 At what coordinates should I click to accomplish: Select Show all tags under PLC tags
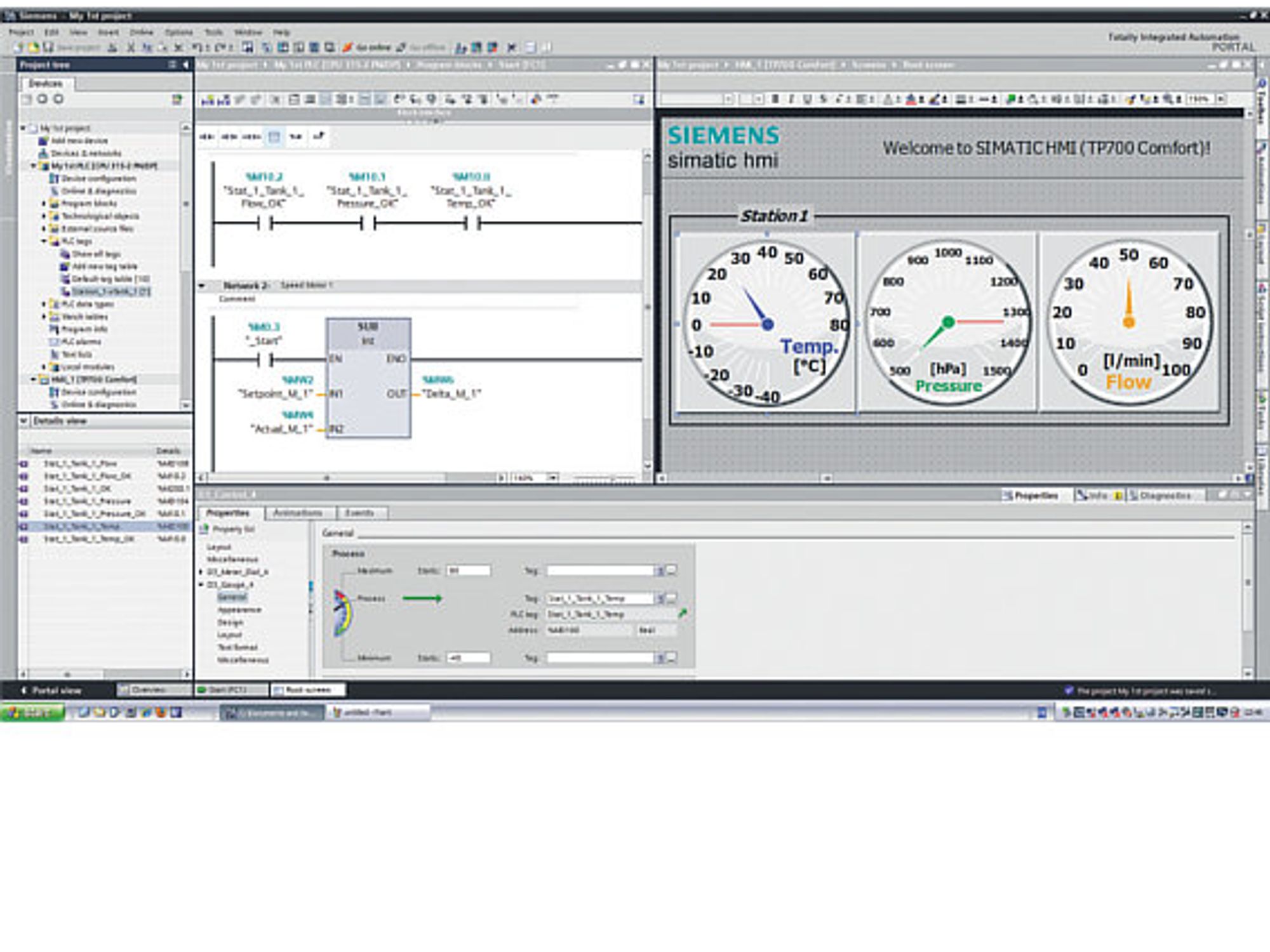[90, 254]
